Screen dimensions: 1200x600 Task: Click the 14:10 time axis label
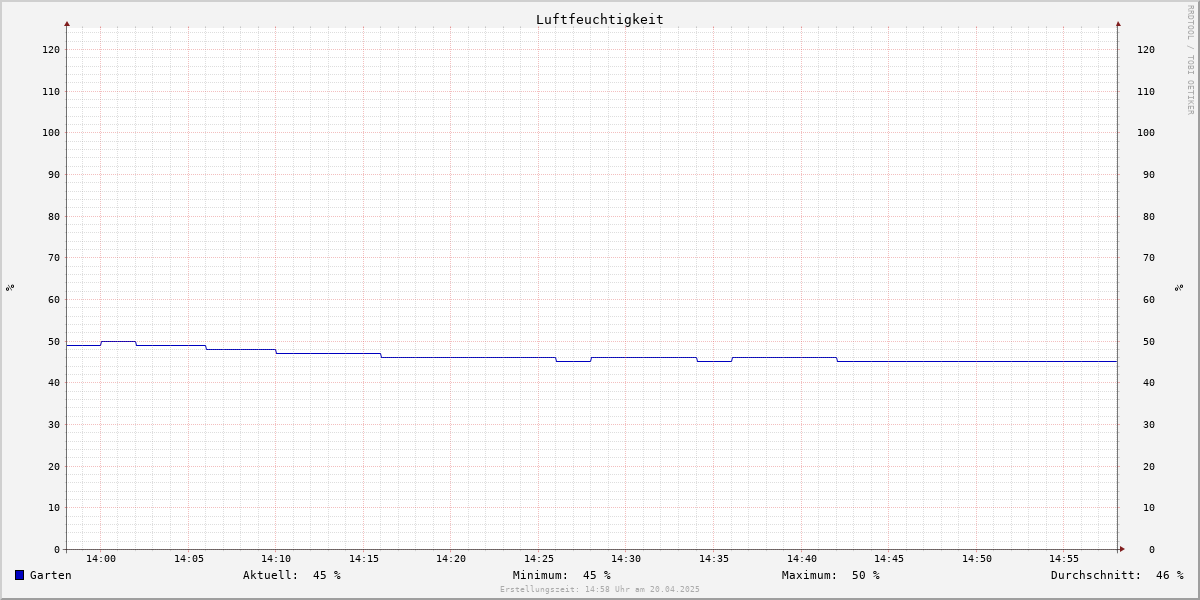(276, 559)
